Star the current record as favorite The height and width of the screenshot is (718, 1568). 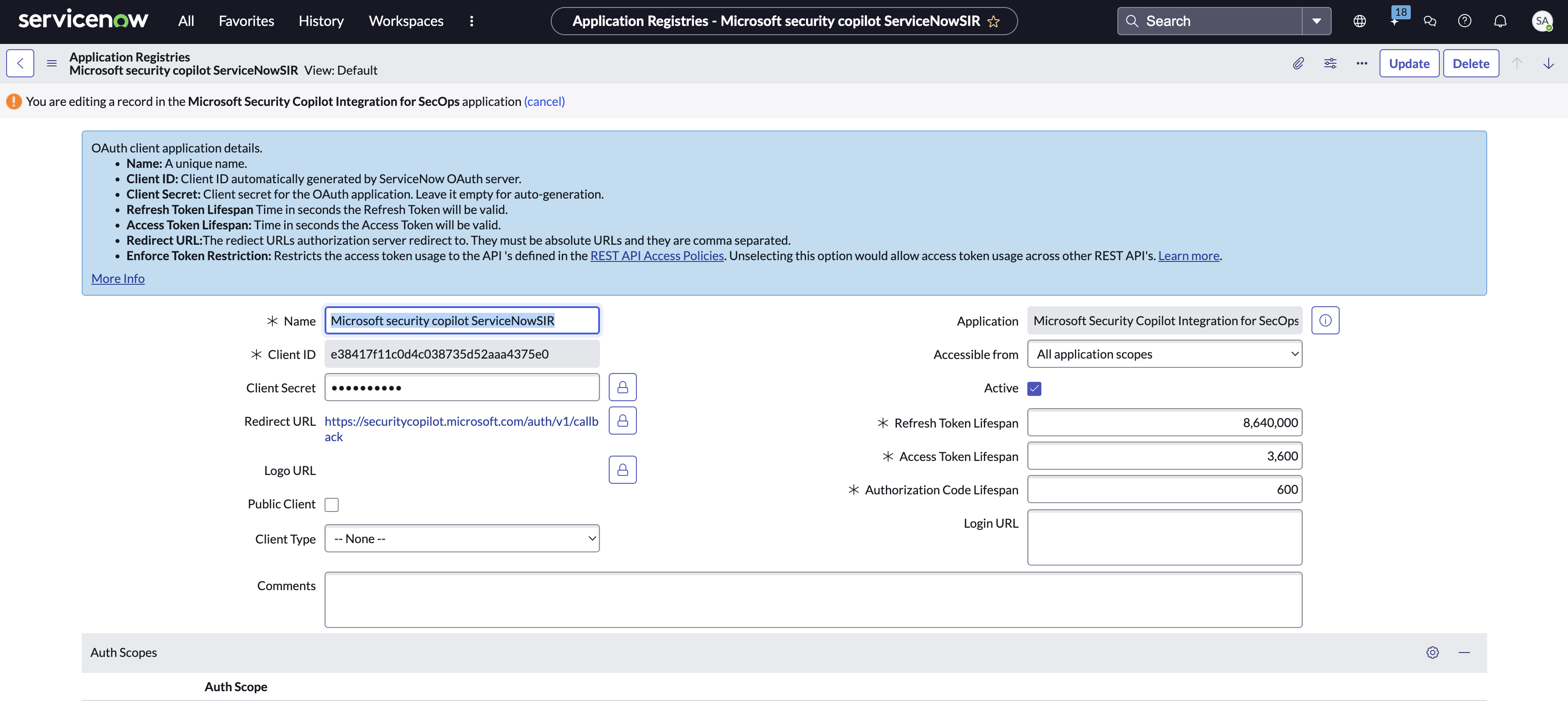tap(993, 21)
